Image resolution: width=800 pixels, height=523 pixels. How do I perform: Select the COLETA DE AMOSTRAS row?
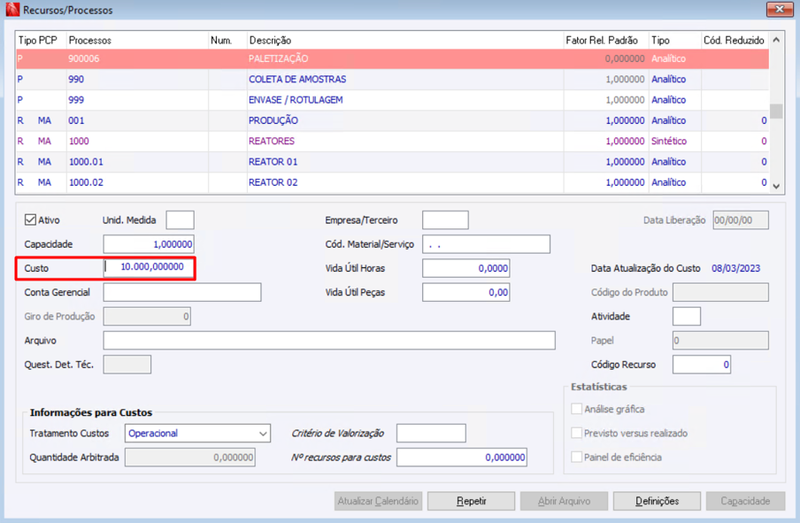(392, 79)
